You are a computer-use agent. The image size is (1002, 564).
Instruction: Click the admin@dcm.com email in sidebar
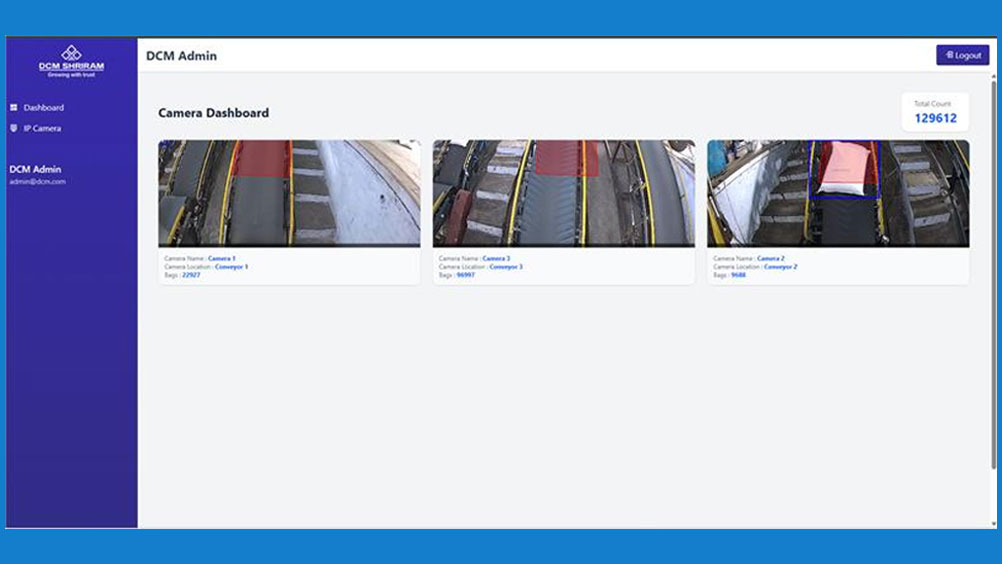tap(37, 182)
